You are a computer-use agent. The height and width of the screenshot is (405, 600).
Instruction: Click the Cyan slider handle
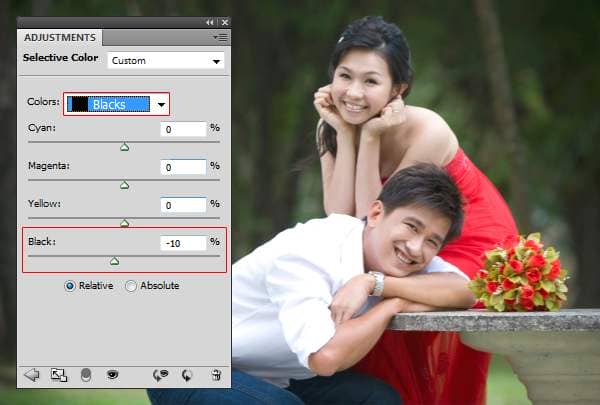coord(124,147)
